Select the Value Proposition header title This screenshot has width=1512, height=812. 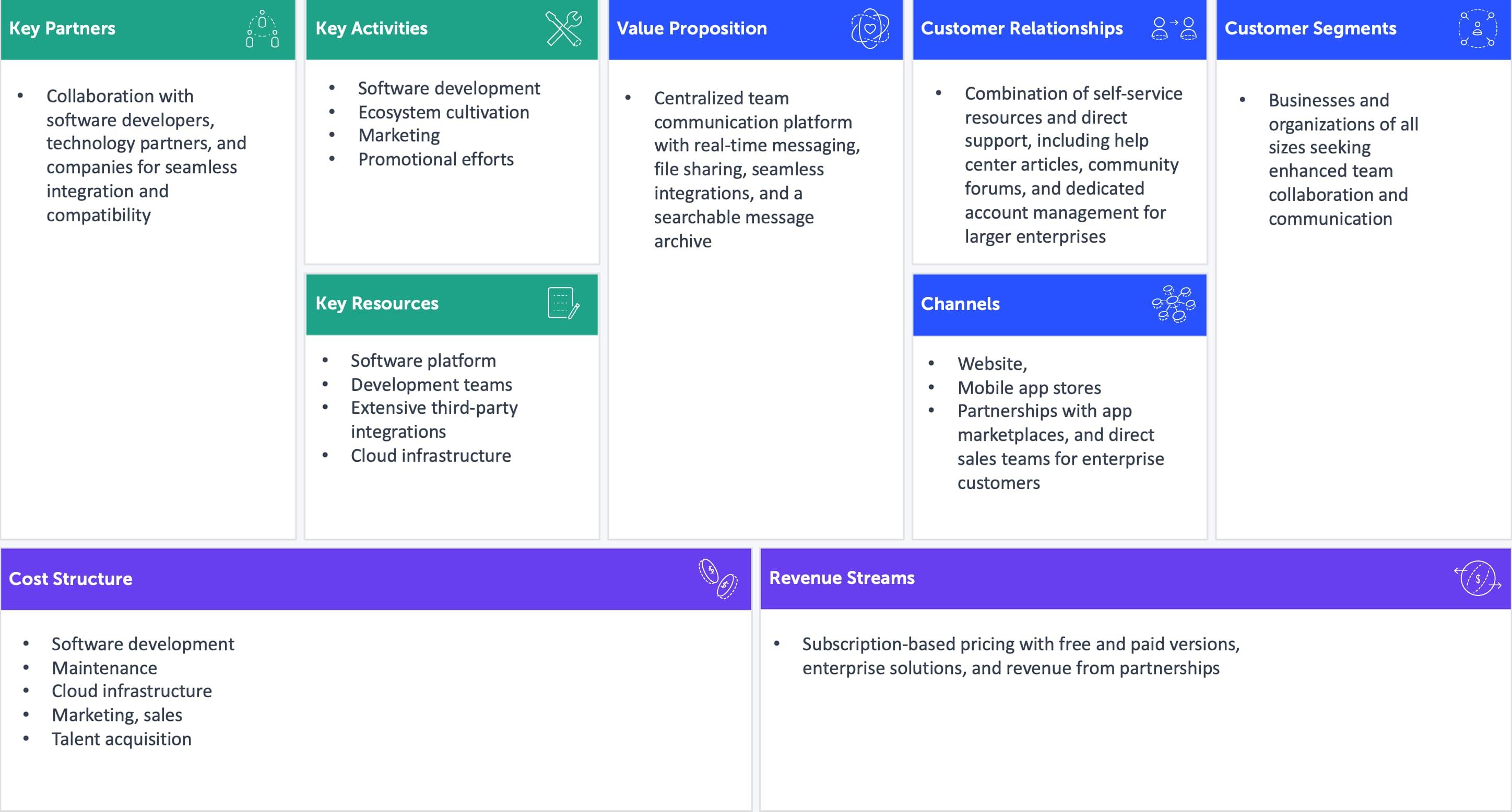point(691,28)
